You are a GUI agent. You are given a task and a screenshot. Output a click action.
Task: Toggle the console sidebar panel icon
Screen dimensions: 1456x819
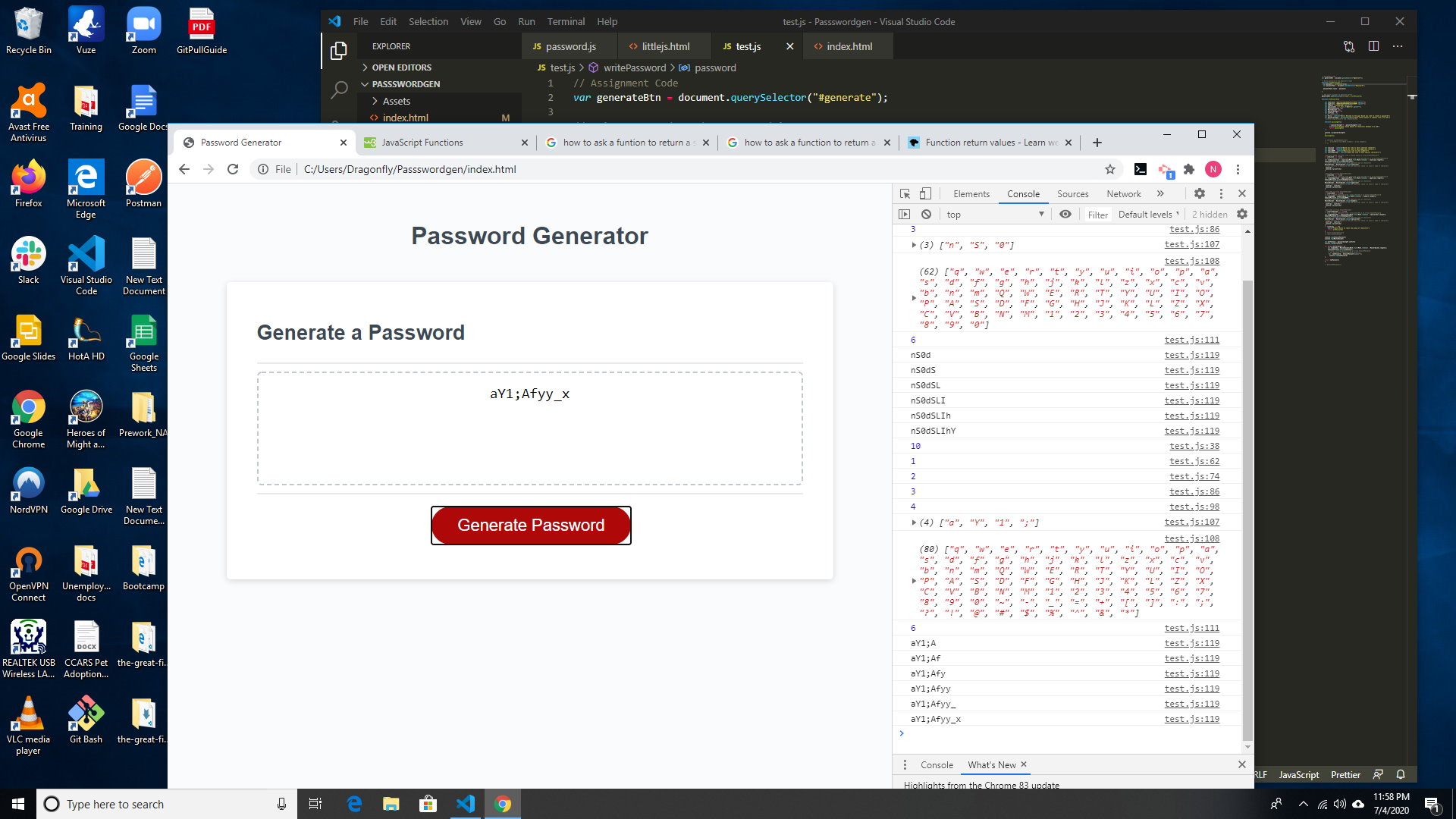point(904,215)
